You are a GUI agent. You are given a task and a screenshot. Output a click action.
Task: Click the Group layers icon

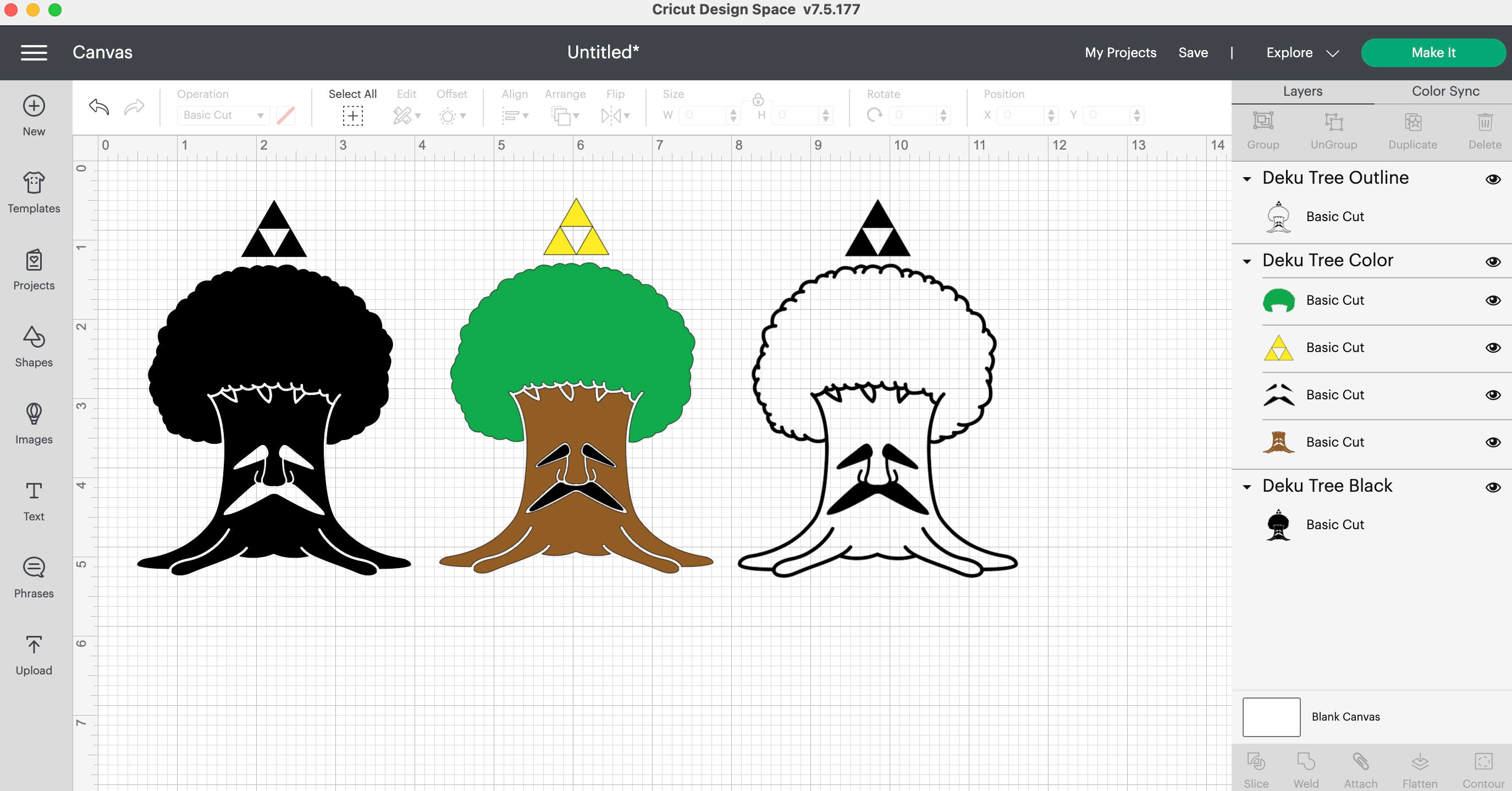coord(1263,121)
